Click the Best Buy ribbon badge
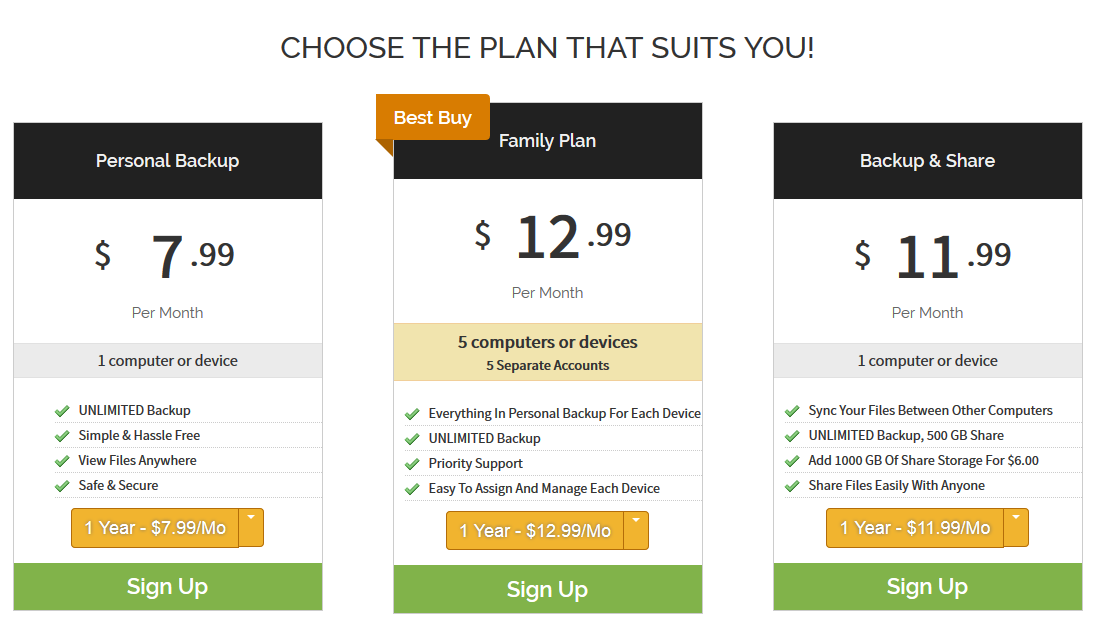The height and width of the screenshot is (617, 1094). pos(432,118)
